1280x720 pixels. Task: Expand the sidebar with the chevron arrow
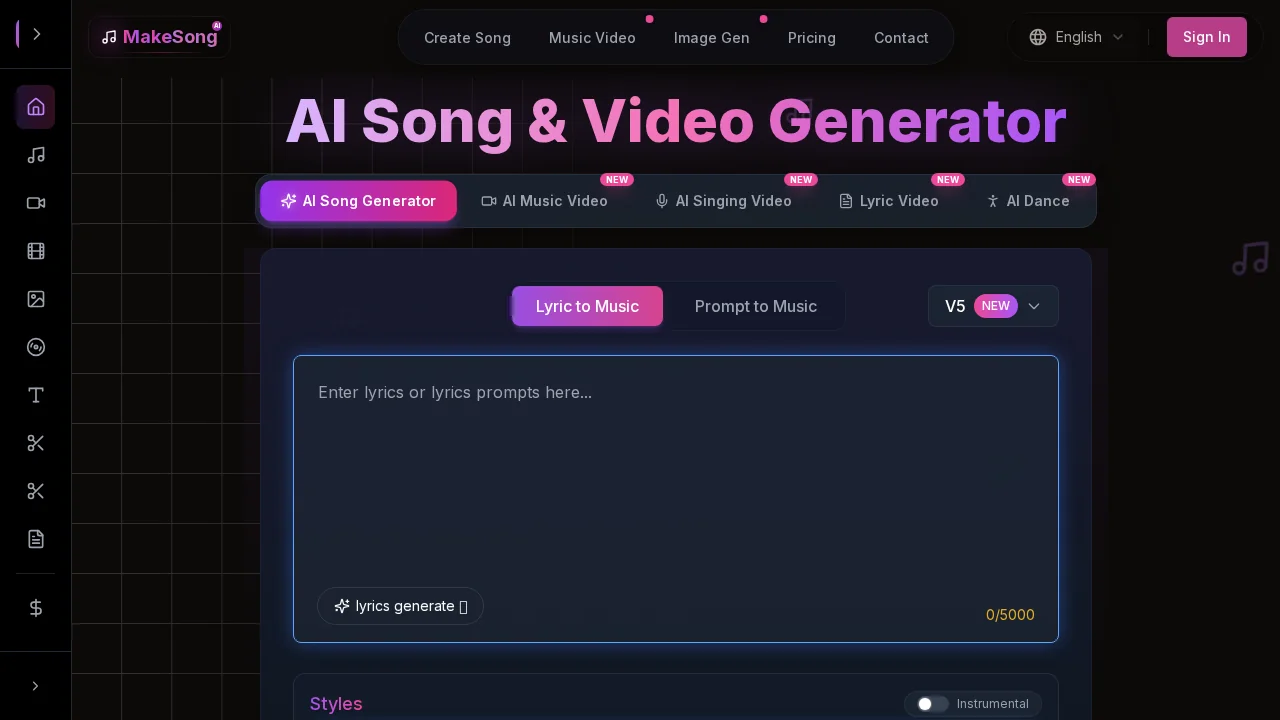(x=36, y=686)
